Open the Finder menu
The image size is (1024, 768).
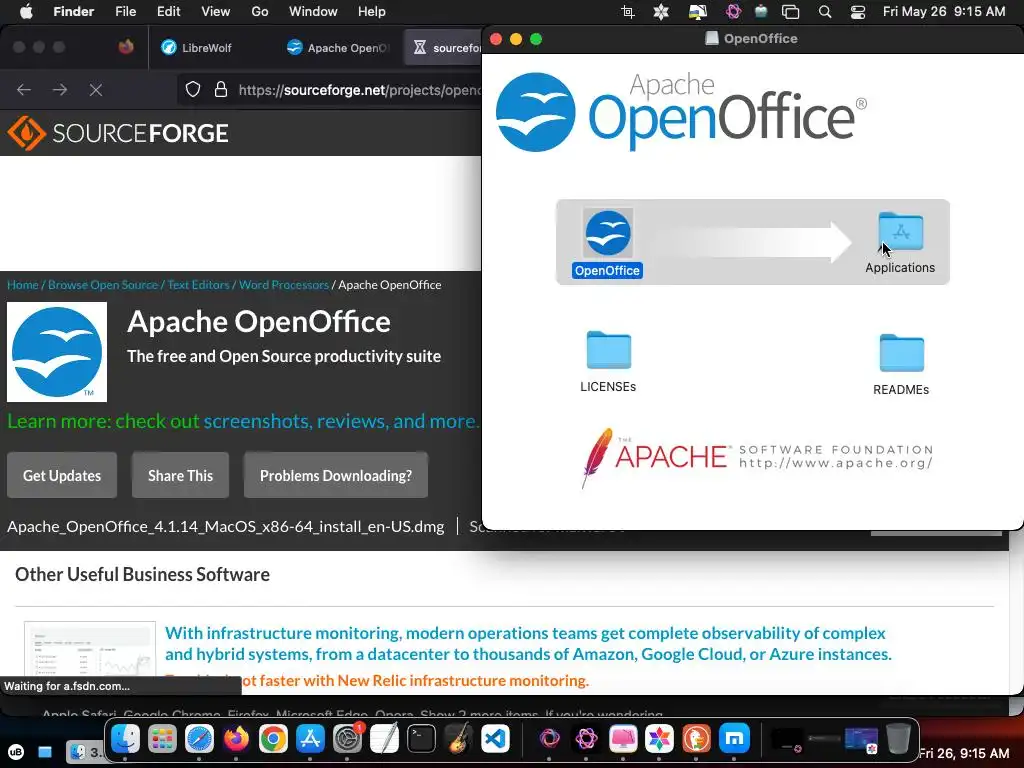click(73, 12)
